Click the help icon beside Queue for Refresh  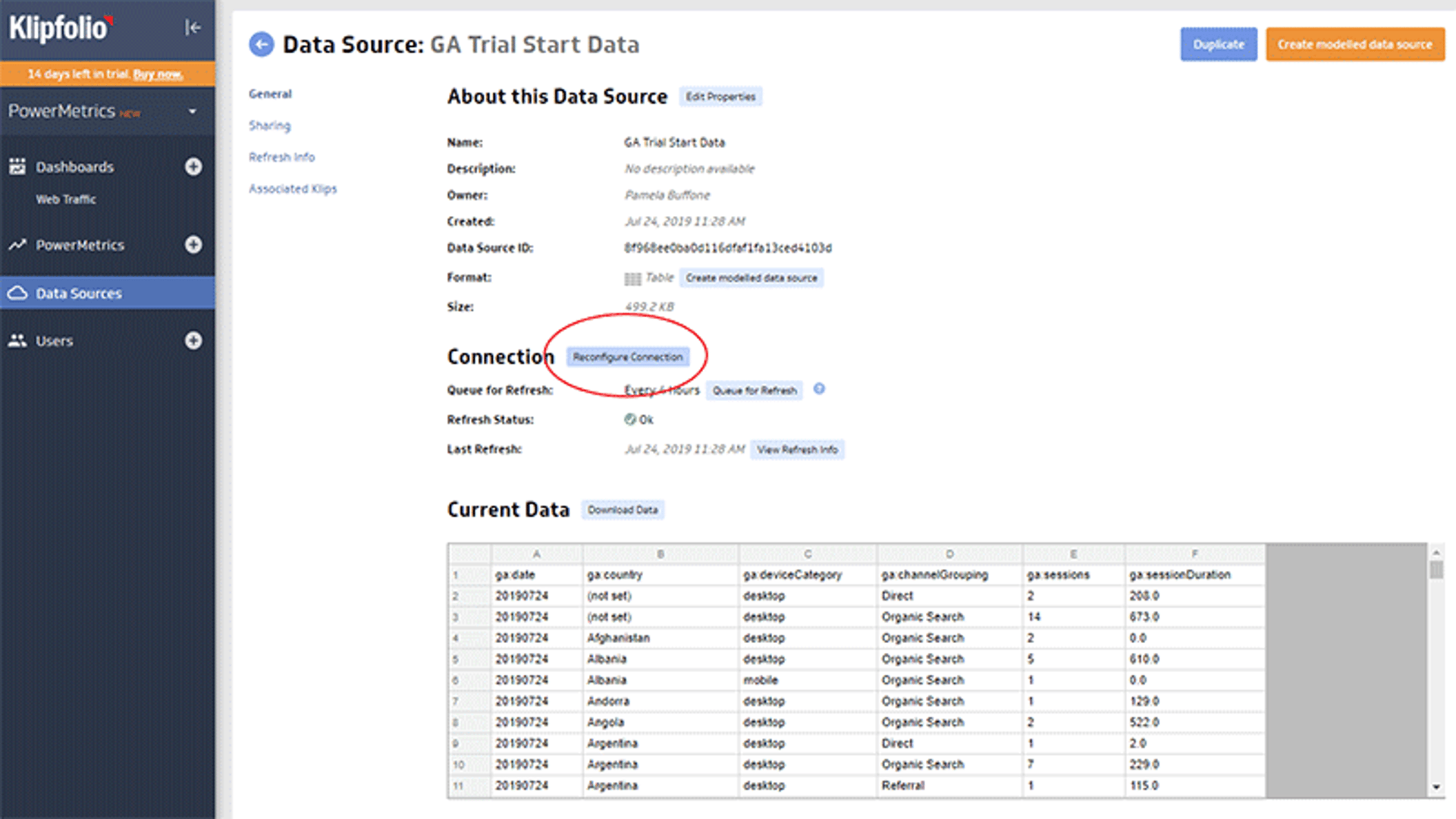pos(819,390)
